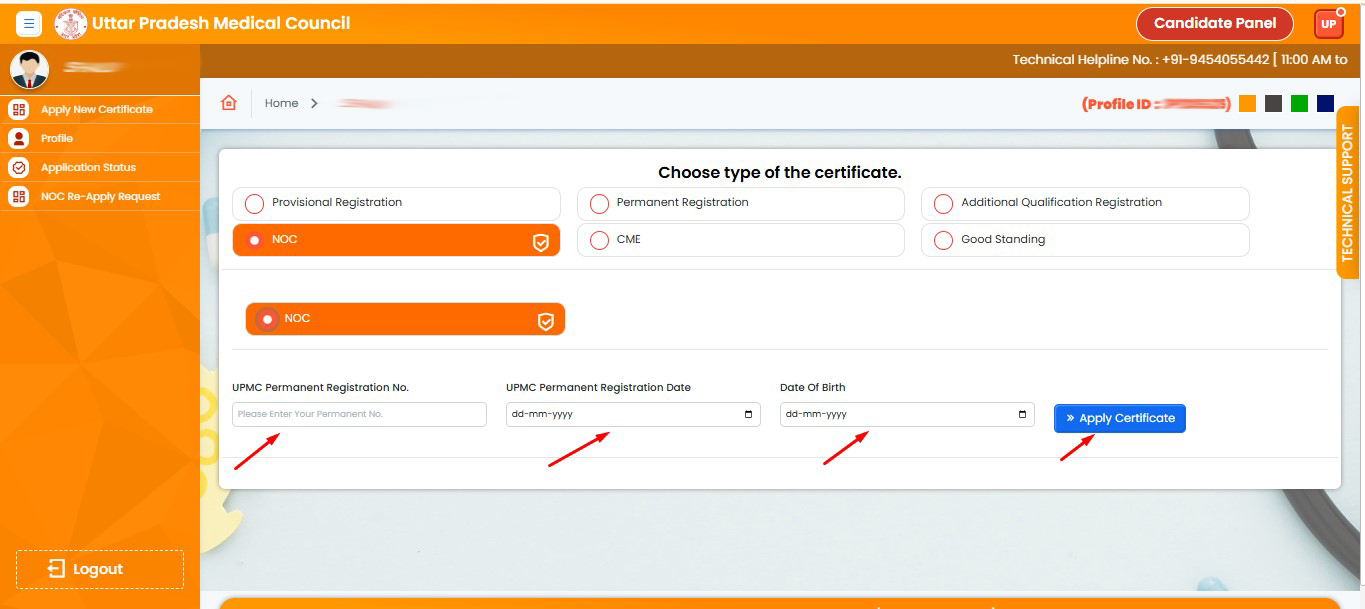Click the Logout button
The image size is (1365, 609).
[99, 569]
